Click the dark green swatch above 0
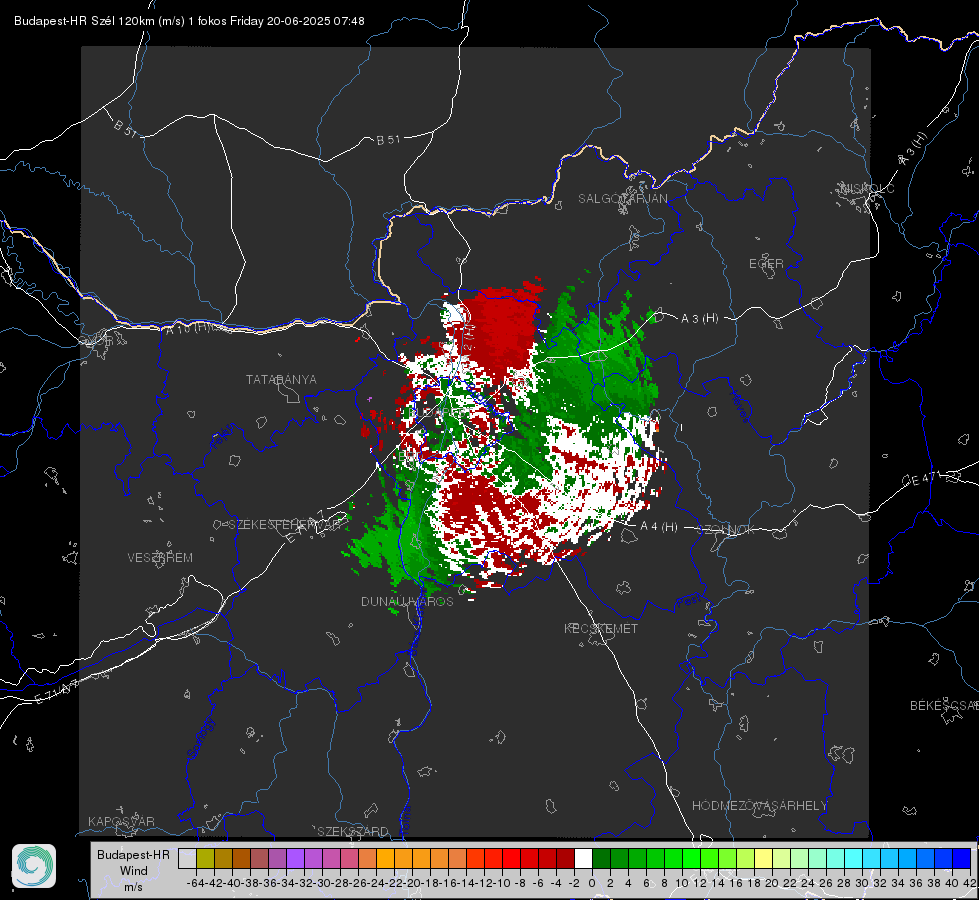The width and height of the screenshot is (979, 900). pyautogui.click(x=601, y=858)
